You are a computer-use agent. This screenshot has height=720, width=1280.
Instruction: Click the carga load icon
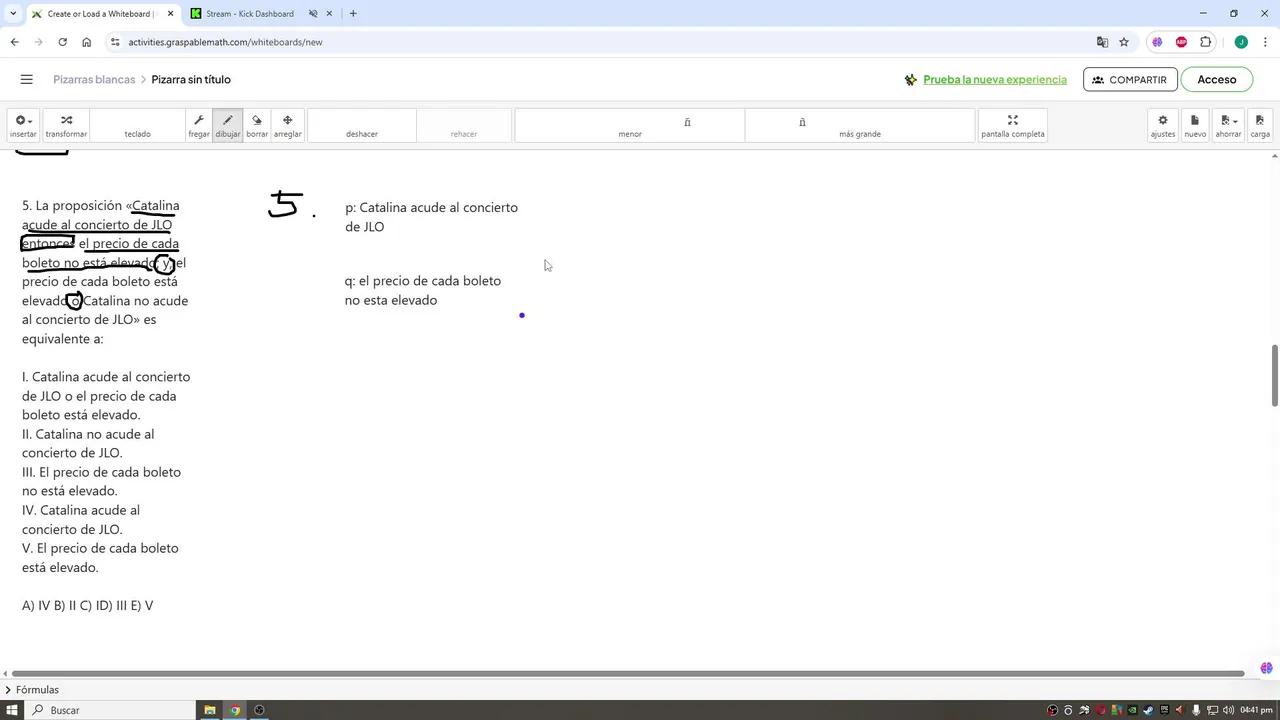point(1260,125)
